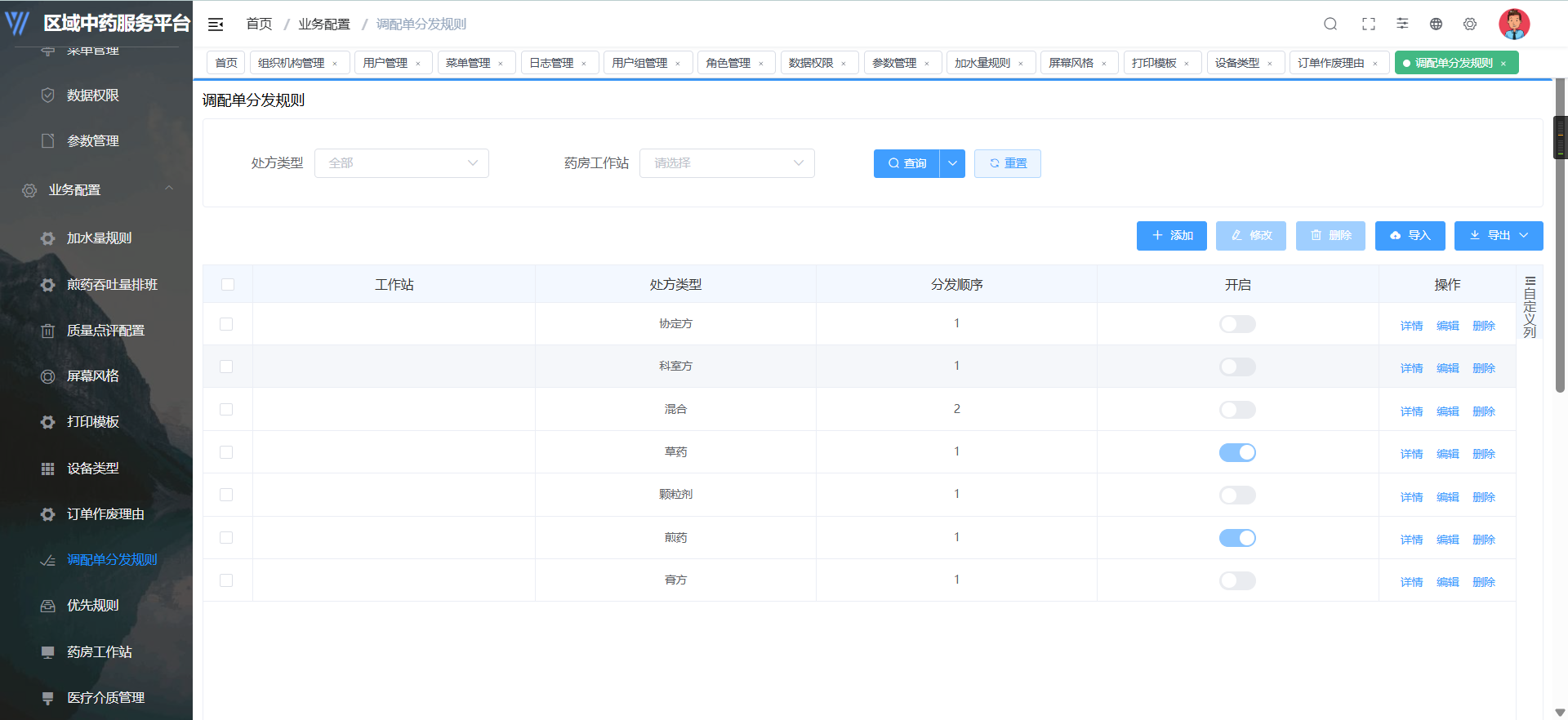The width and height of the screenshot is (1568, 720).
Task: Go to 首页 in the breadcrumb
Action: pyautogui.click(x=259, y=24)
